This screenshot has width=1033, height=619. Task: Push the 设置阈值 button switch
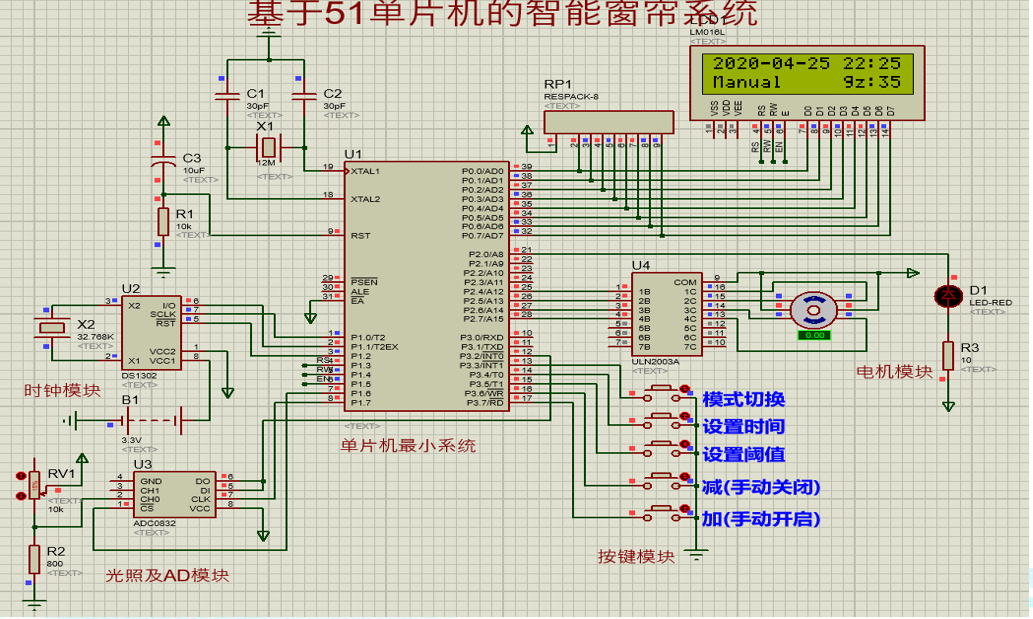point(662,448)
